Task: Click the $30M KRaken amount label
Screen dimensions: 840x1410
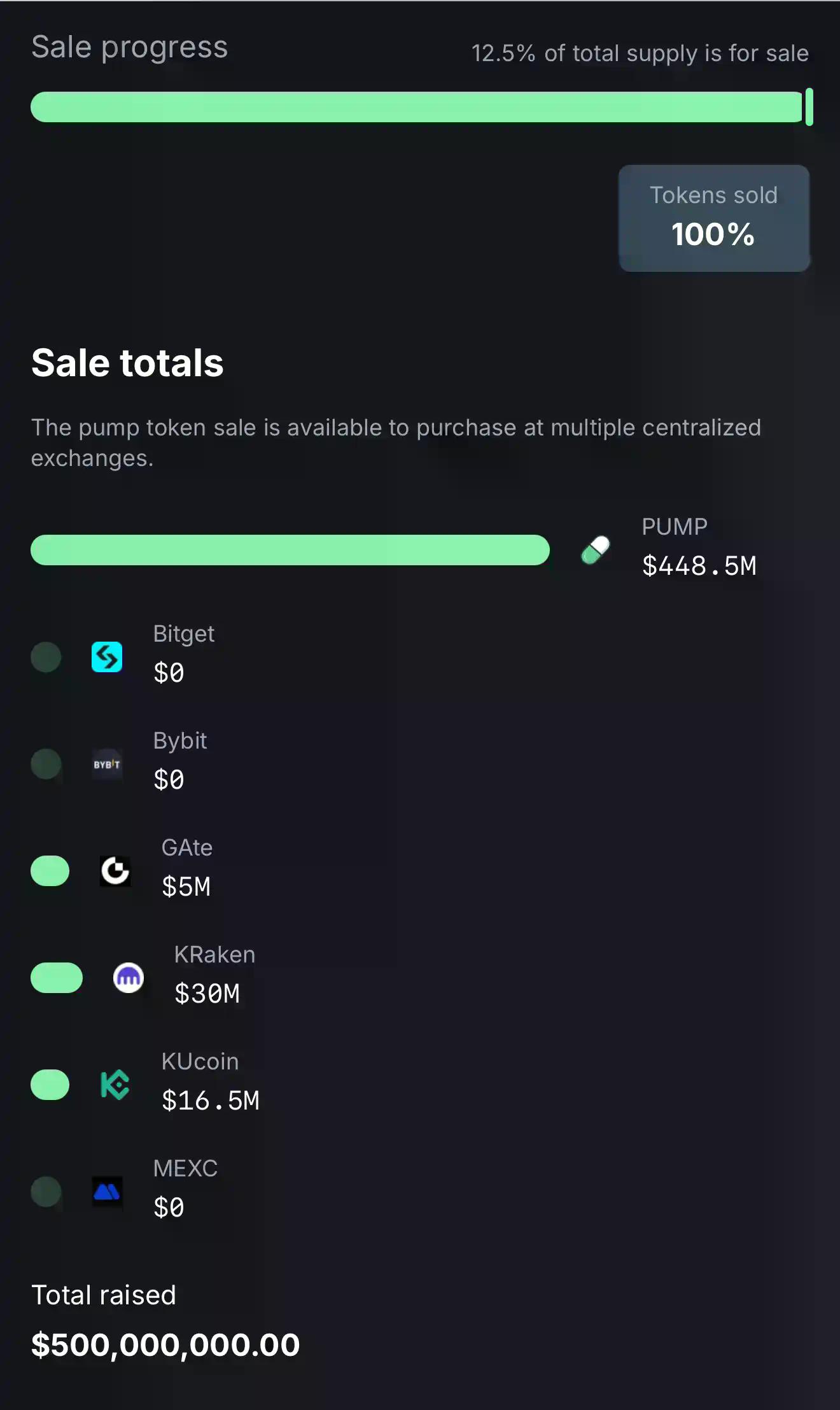Action: [208, 992]
